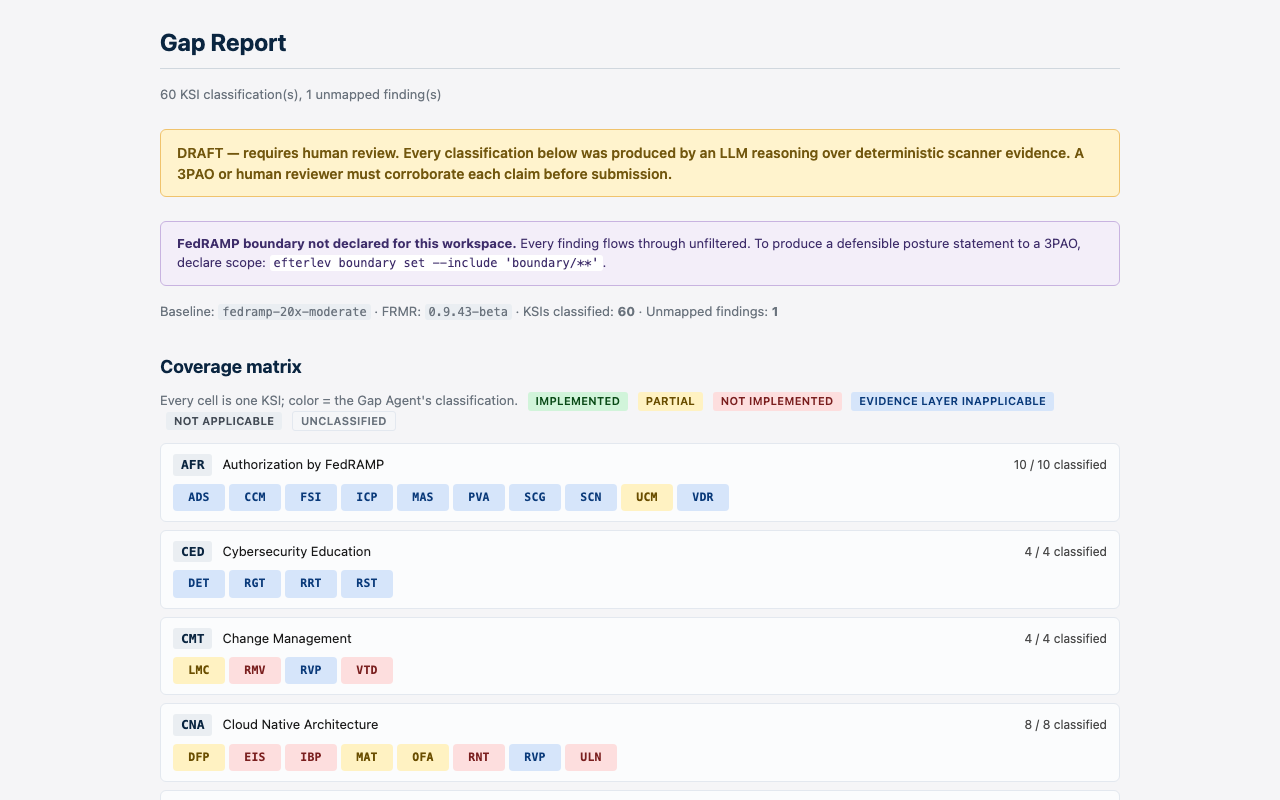
Task: Select the MAS KSI cell
Action: coord(423,497)
